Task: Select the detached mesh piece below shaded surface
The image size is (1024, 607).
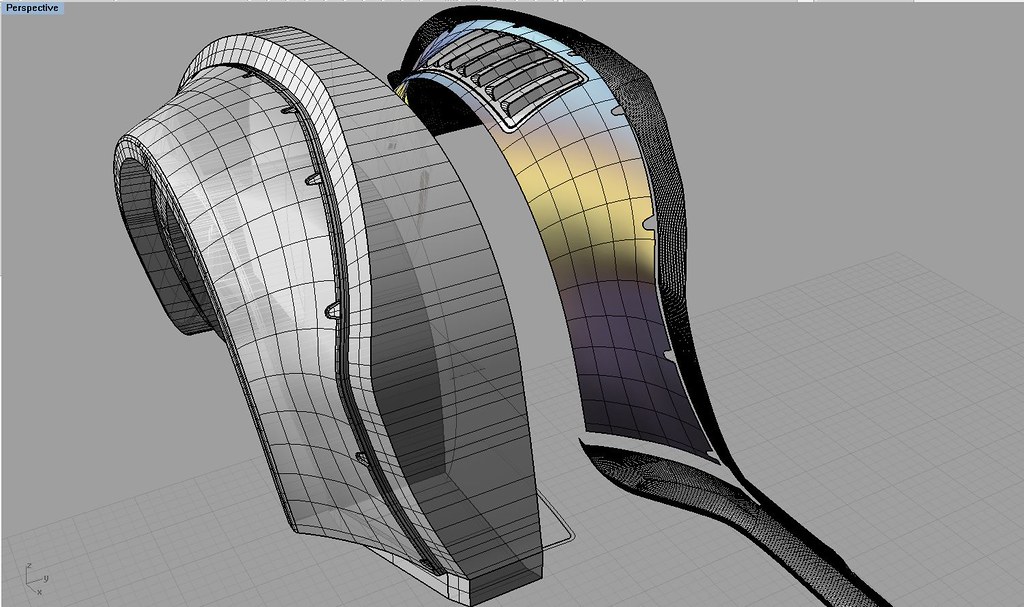Action: 700,490
